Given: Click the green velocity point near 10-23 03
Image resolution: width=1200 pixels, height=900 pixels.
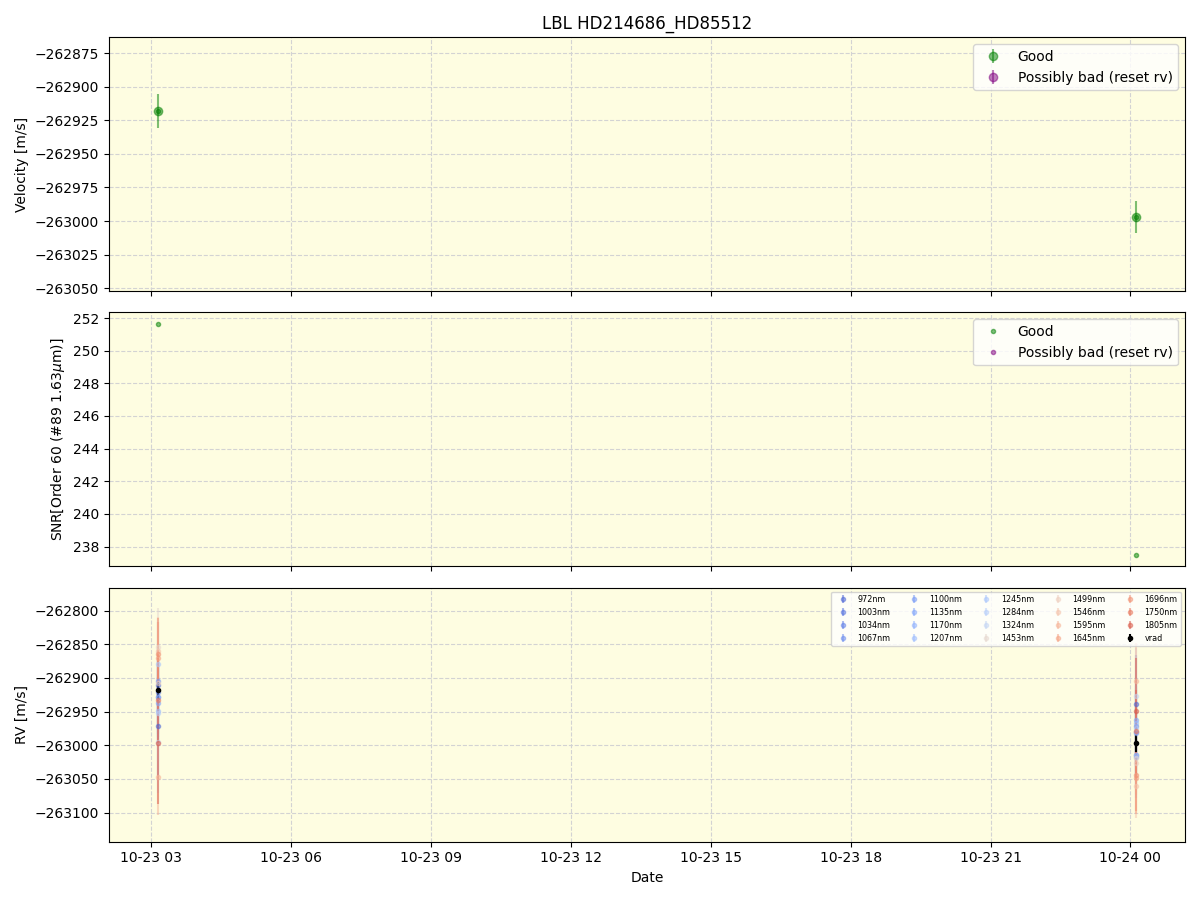Looking at the screenshot, I should (x=158, y=111).
